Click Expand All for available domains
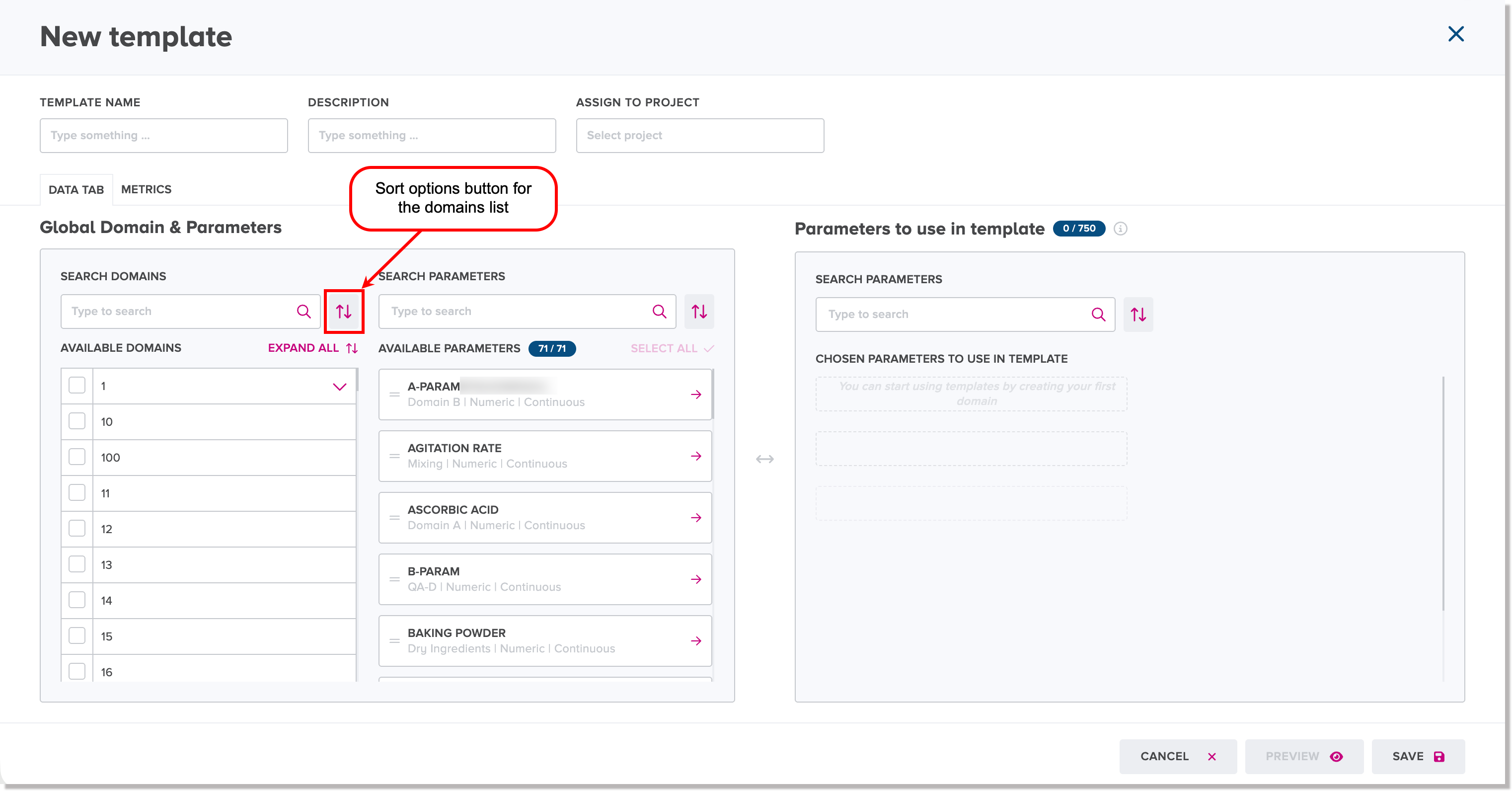 [313, 348]
